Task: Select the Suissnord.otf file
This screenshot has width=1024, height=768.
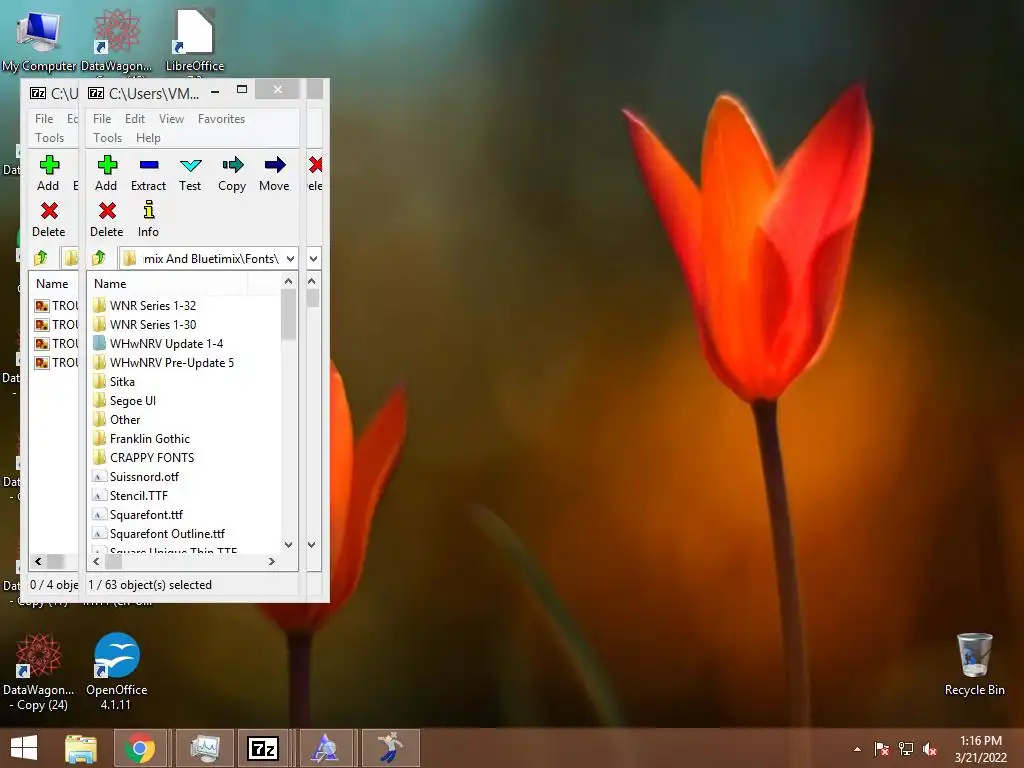Action: [x=144, y=476]
